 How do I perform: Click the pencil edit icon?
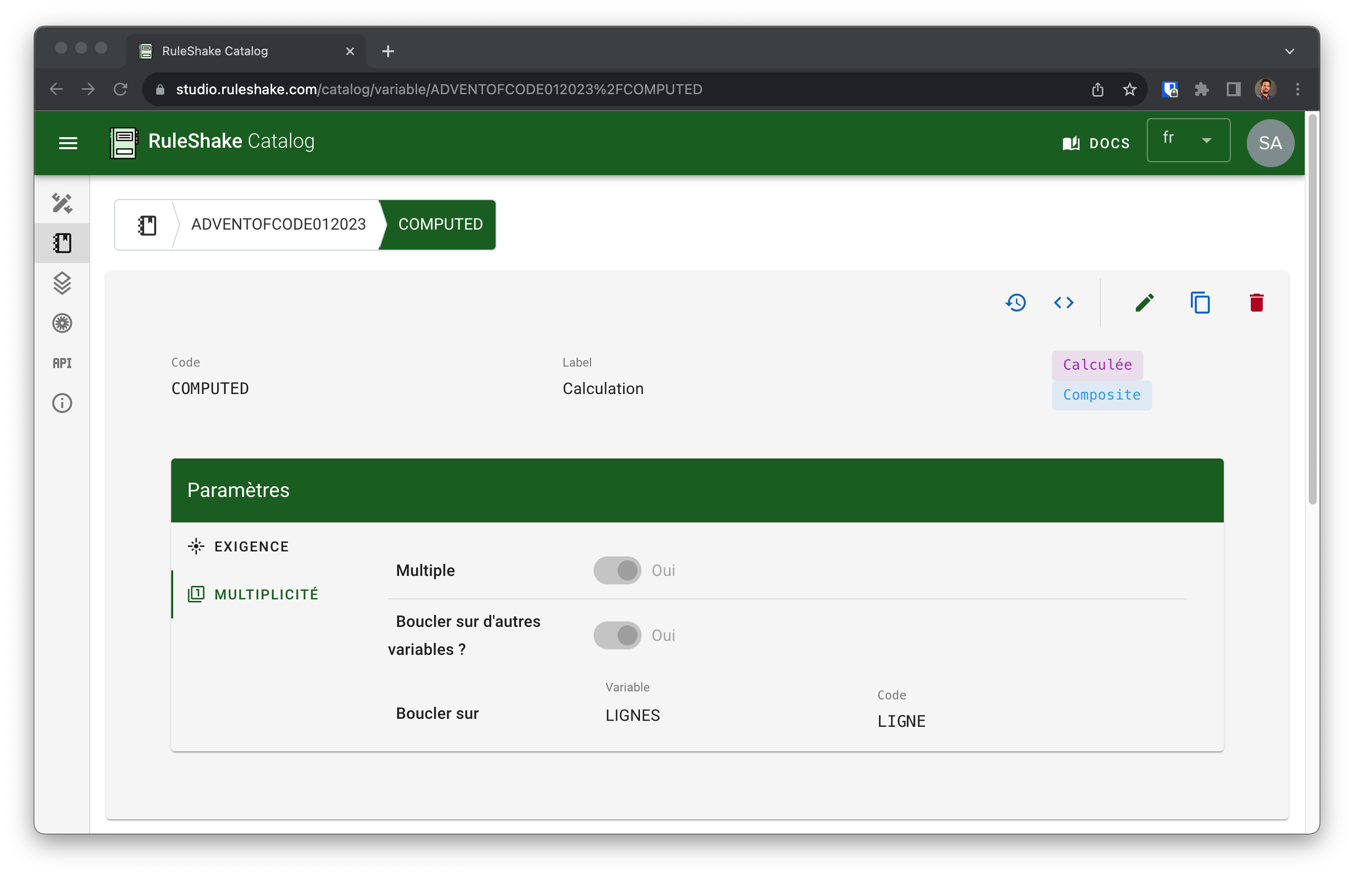(x=1145, y=303)
